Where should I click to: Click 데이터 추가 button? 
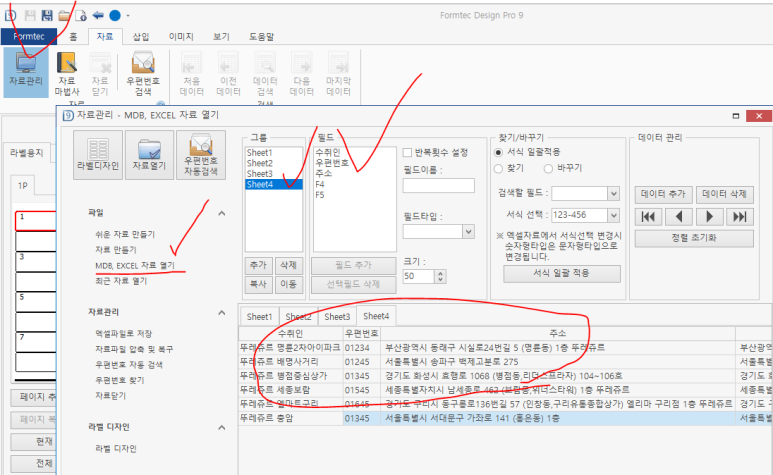(x=664, y=194)
